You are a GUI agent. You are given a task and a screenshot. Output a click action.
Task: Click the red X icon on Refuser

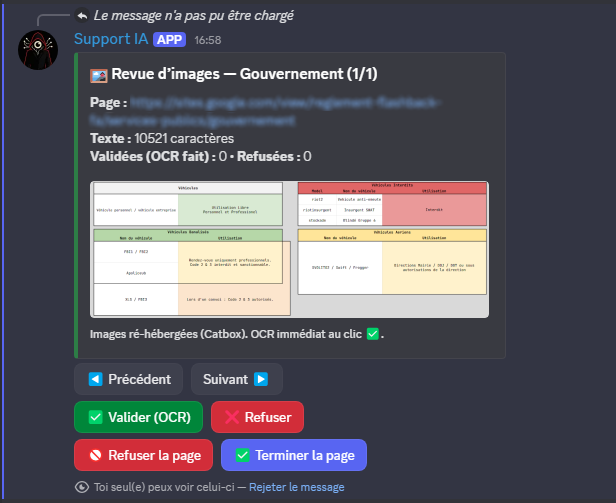click(231, 418)
